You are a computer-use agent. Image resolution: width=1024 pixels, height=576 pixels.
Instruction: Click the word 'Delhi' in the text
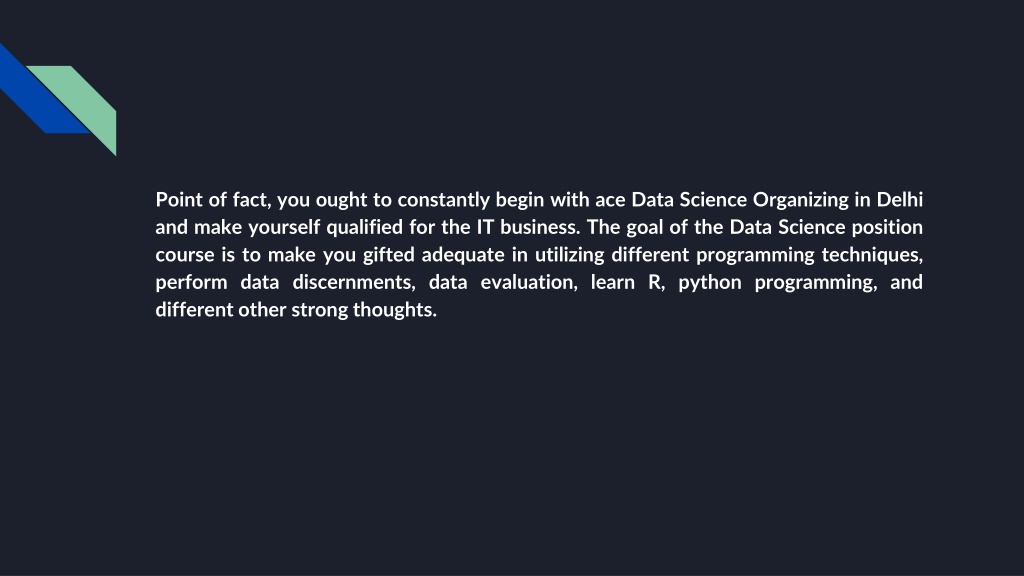tap(899, 199)
